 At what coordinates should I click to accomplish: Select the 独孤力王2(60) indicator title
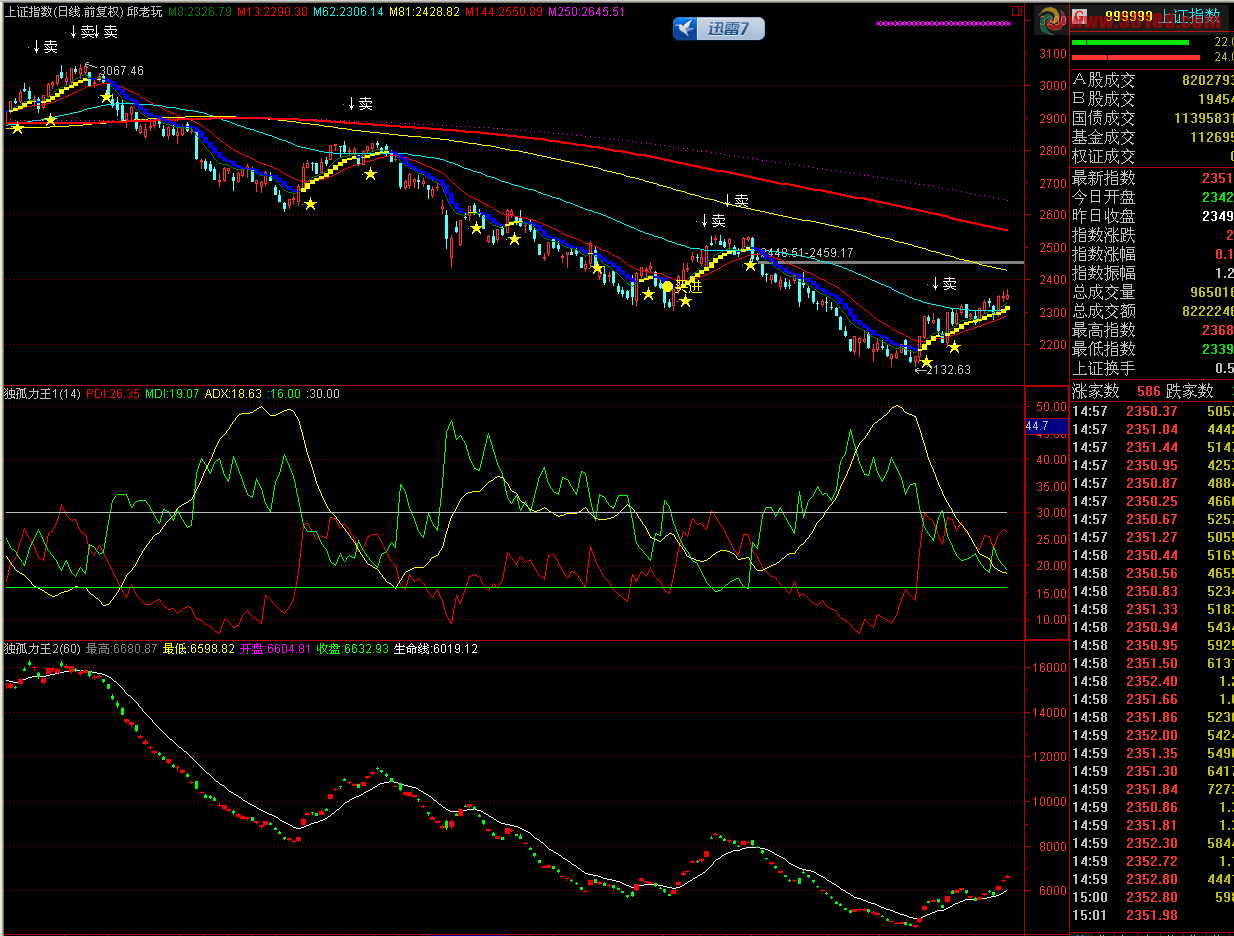(x=42, y=649)
